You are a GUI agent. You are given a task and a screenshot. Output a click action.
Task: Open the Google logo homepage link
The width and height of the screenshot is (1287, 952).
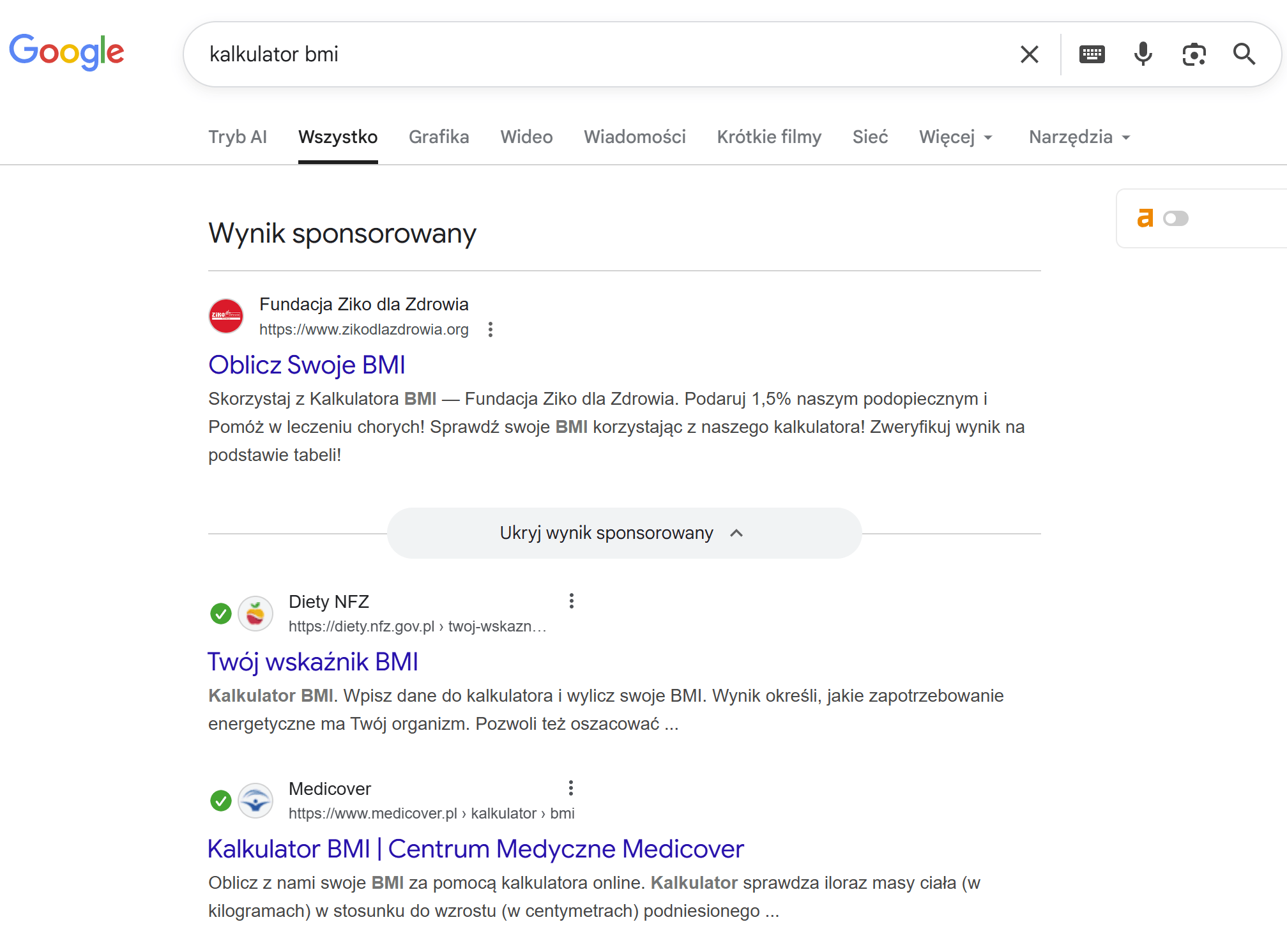[67, 52]
